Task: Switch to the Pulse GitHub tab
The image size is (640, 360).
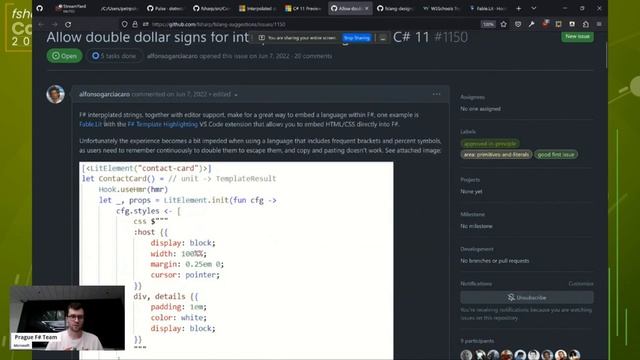Action: tap(165, 8)
